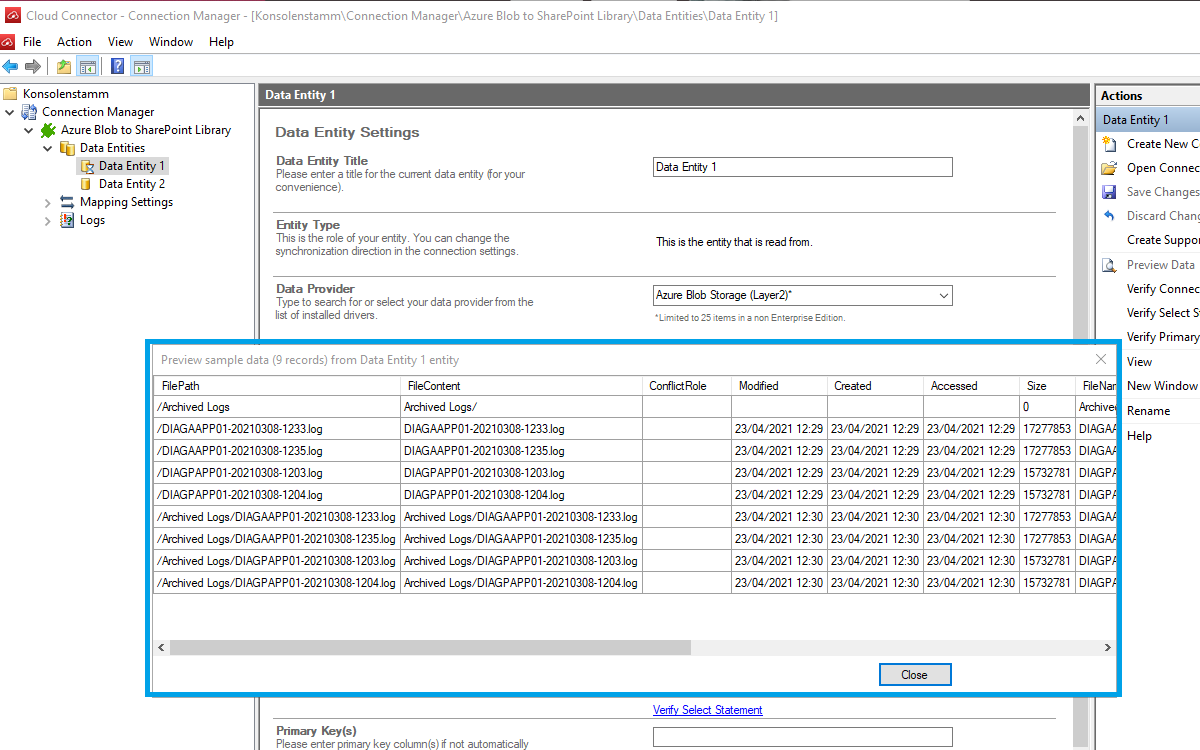This screenshot has height=750, width=1200.
Task: Click the horizontal scrollbar in preview grid
Action: tap(430, 648)
